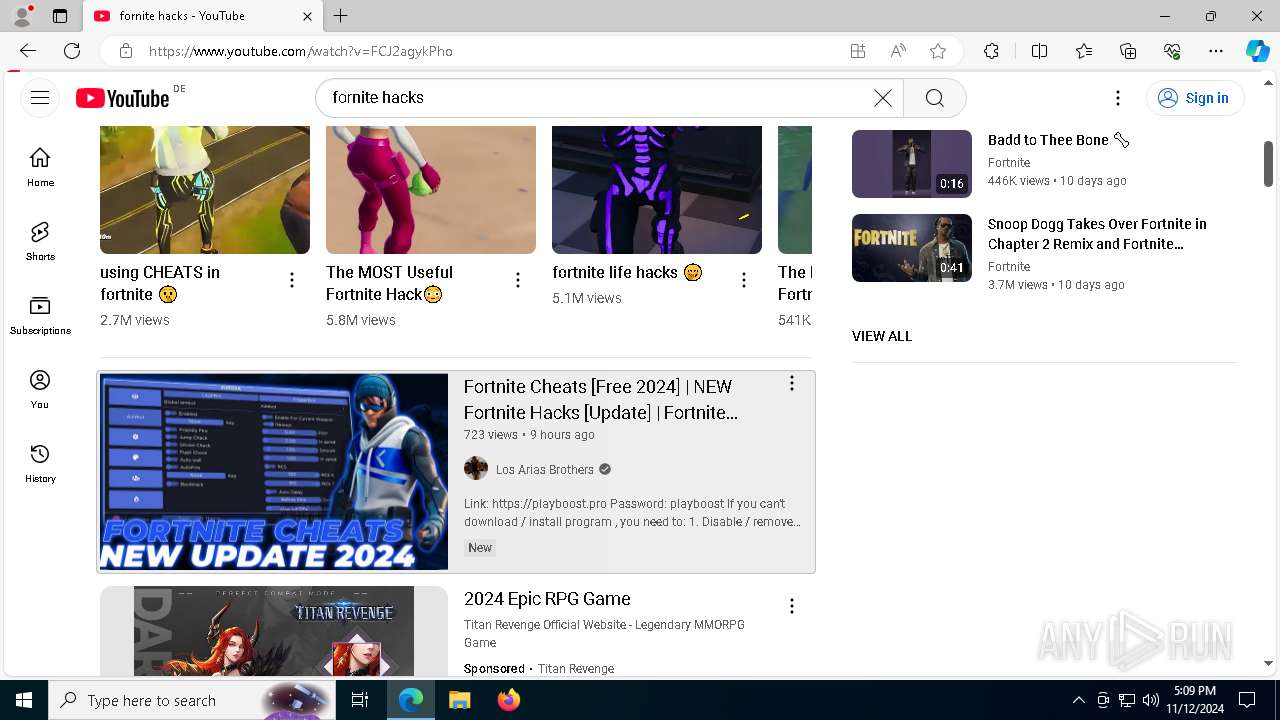Open File Explorer from the taskbar
Viewport: 1280px width, 720px height.
click(460, 700)
